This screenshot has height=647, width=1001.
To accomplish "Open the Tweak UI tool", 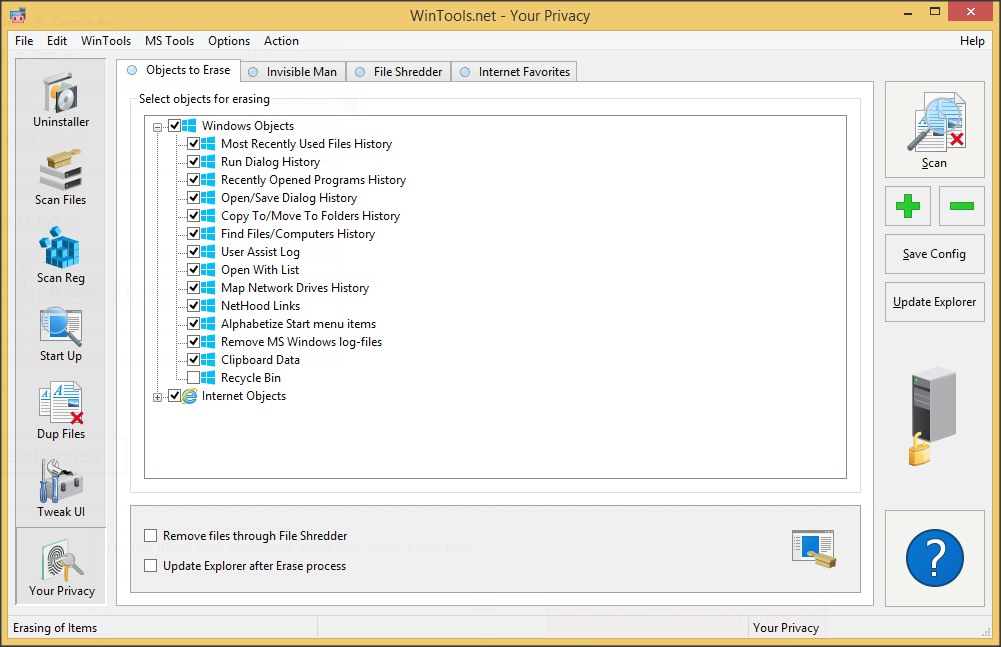I will pyautogui.click(x=61, y=490).
